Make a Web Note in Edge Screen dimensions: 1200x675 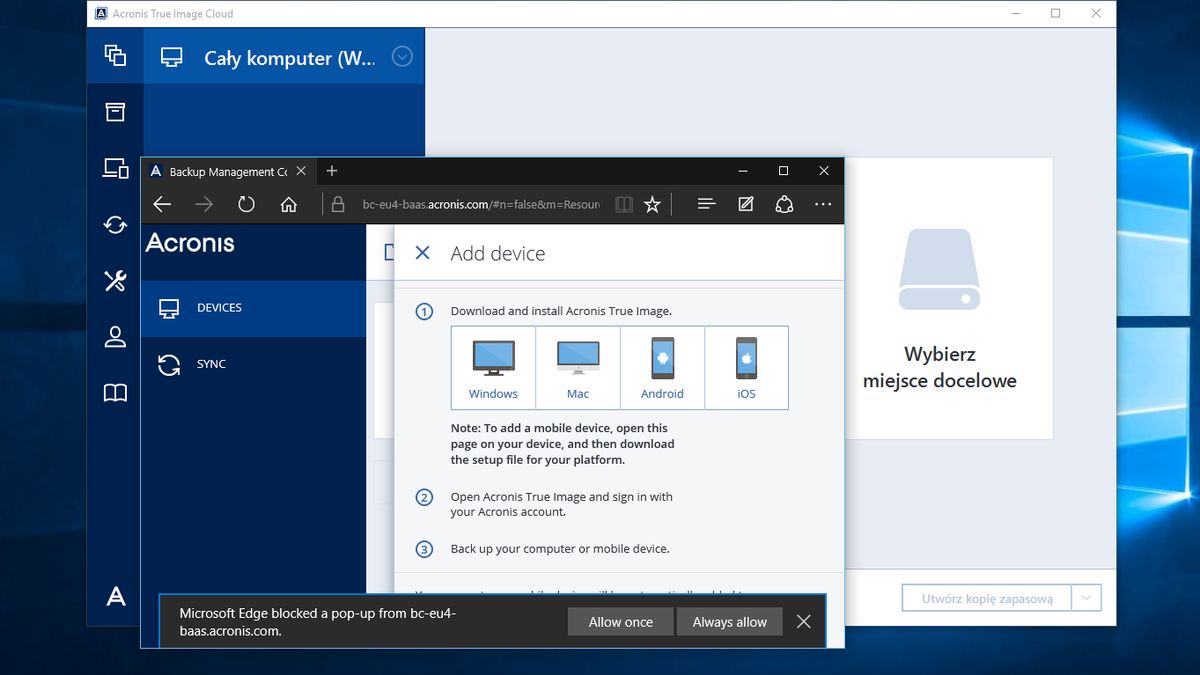coord(745,204)
